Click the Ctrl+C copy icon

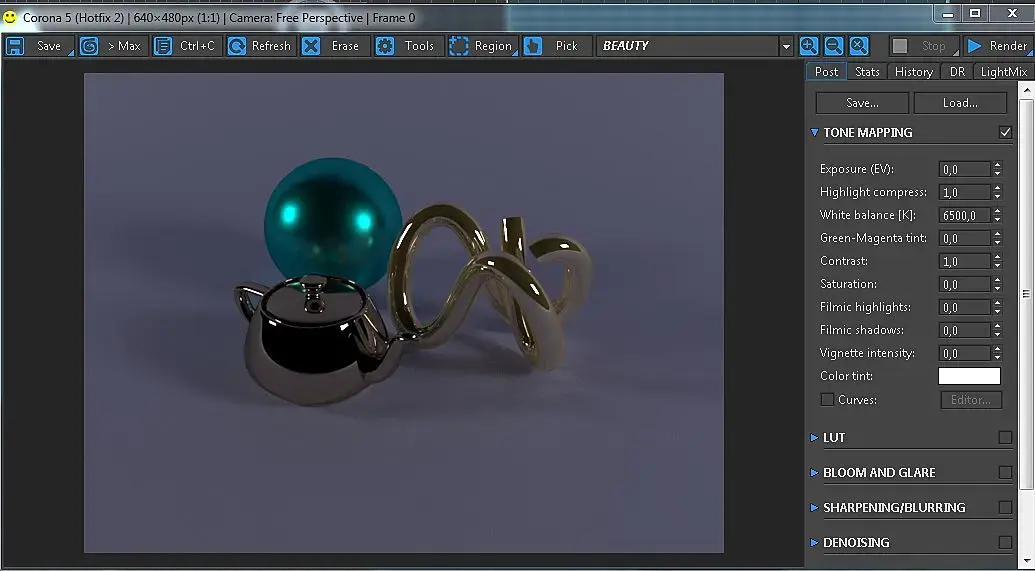coord(163,46)
